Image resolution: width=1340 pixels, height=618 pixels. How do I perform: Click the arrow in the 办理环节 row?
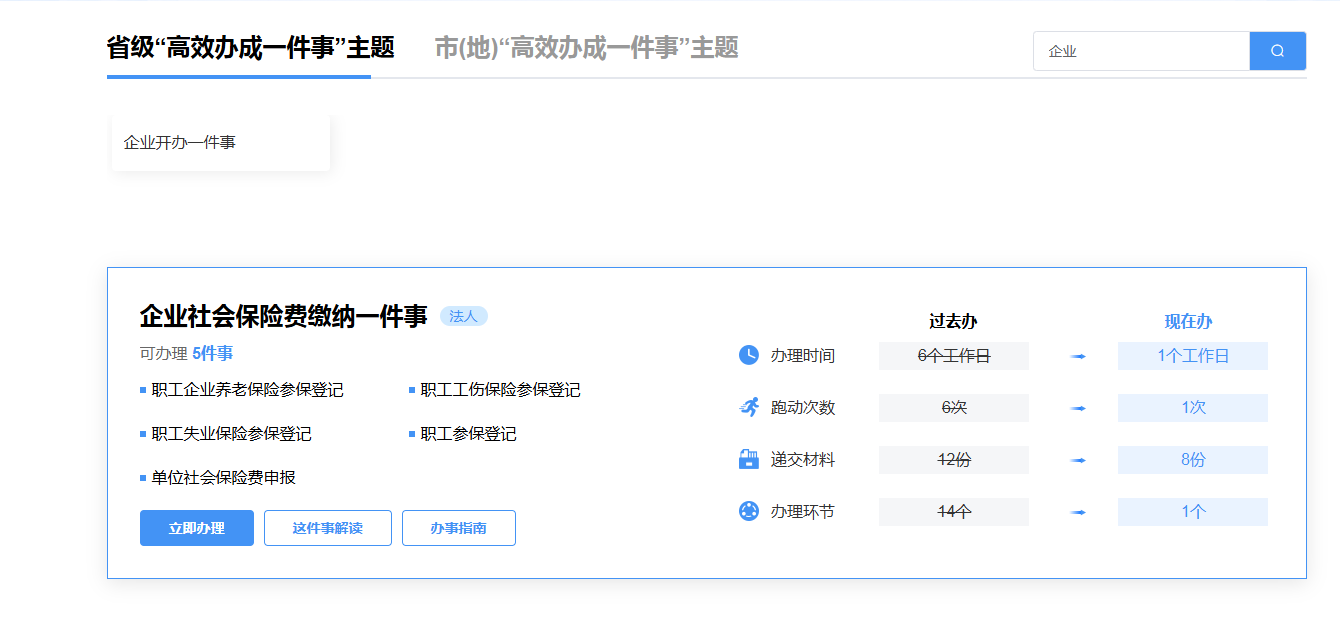[1078, 512]
